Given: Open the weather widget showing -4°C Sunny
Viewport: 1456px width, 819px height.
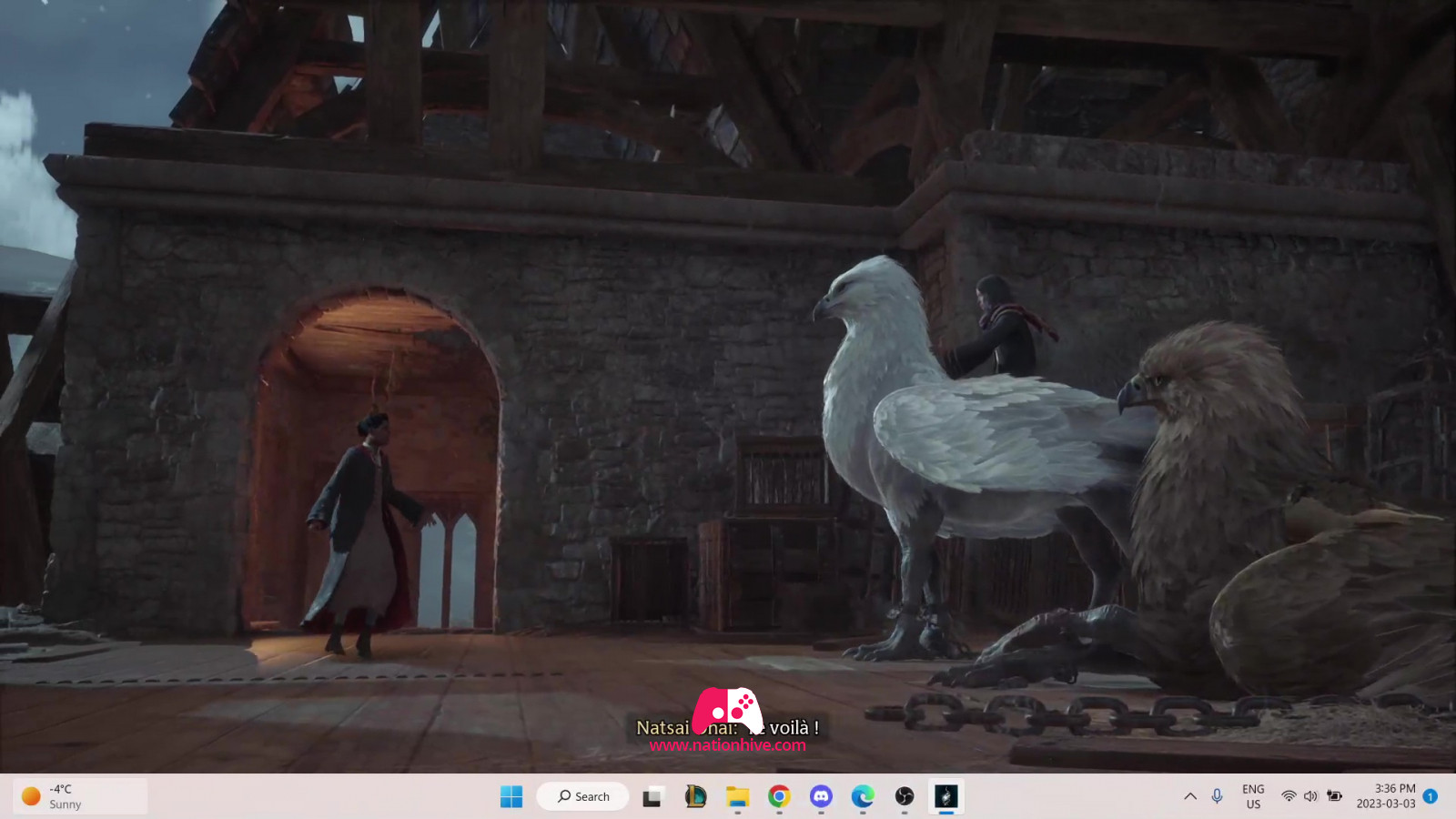Looking at the screenshot, I should (x=80, y=796).
